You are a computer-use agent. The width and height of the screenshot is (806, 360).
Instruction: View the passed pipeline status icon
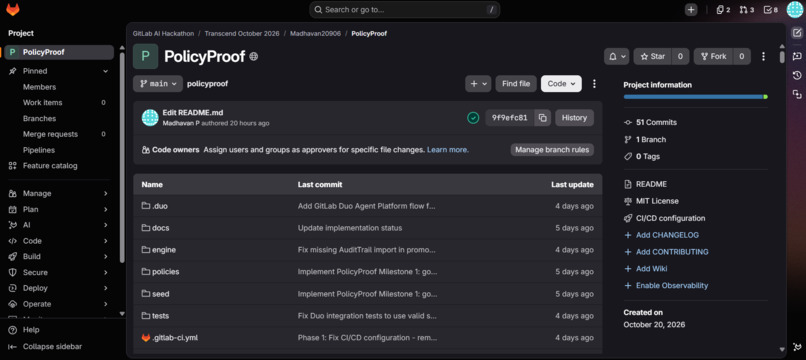click(473, 118)
